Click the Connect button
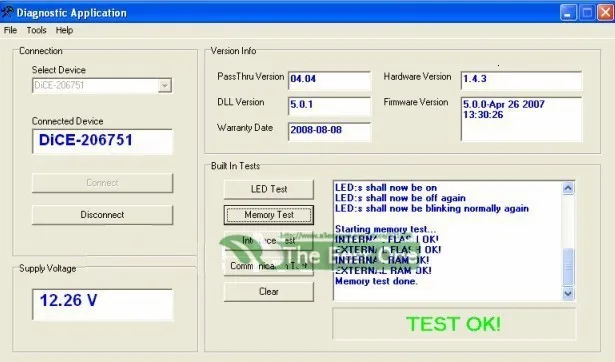 [102, 183]
